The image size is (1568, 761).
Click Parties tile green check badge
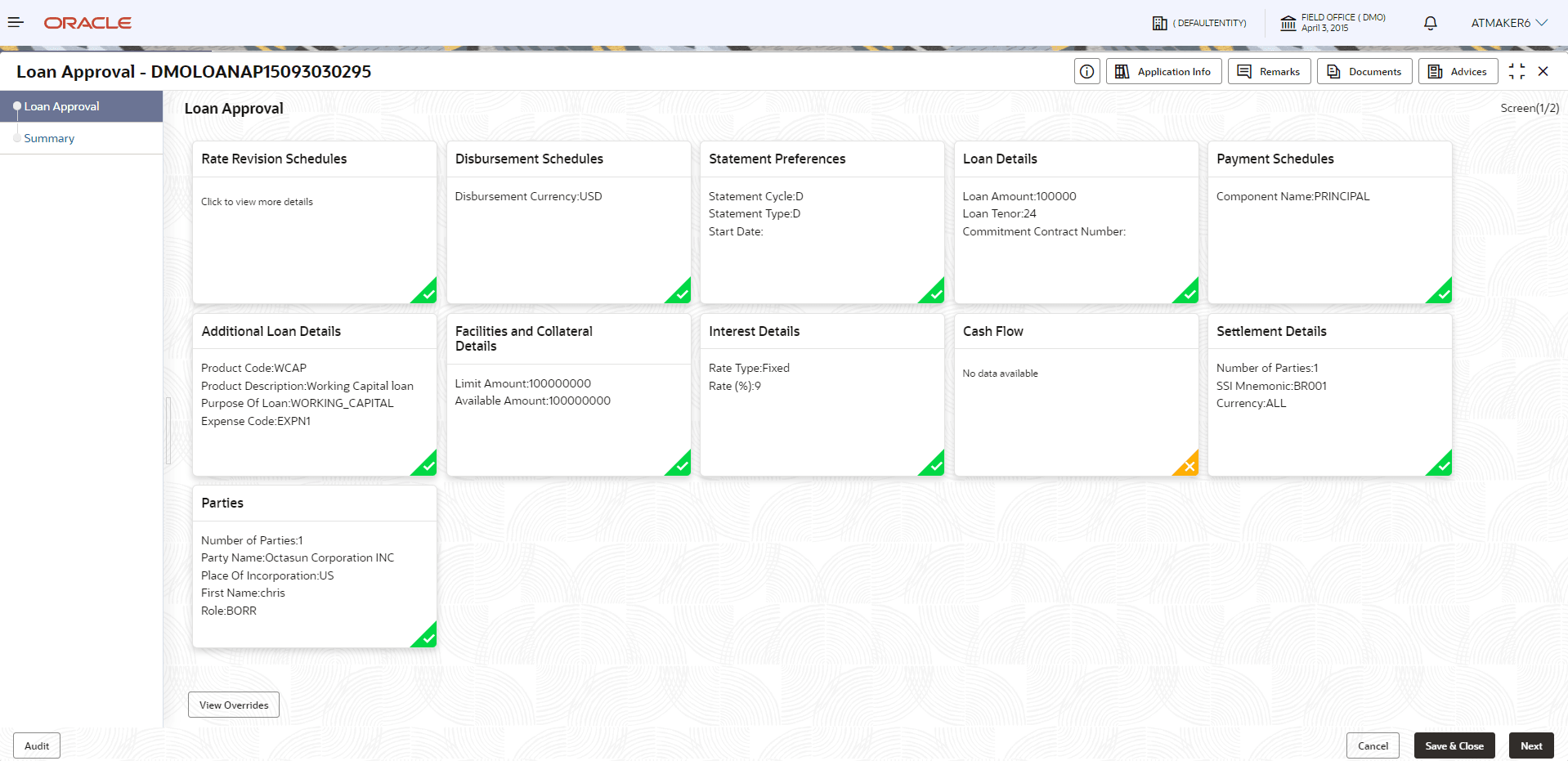tap(427, 638)
